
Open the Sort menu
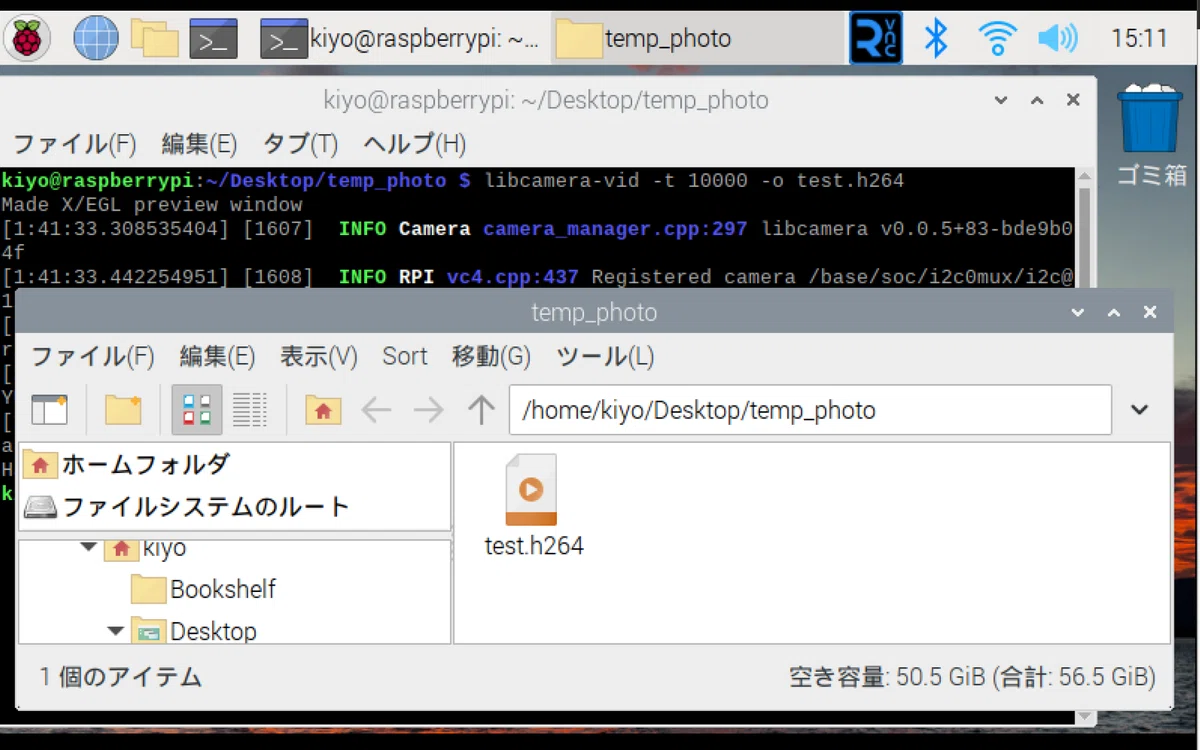404,356
